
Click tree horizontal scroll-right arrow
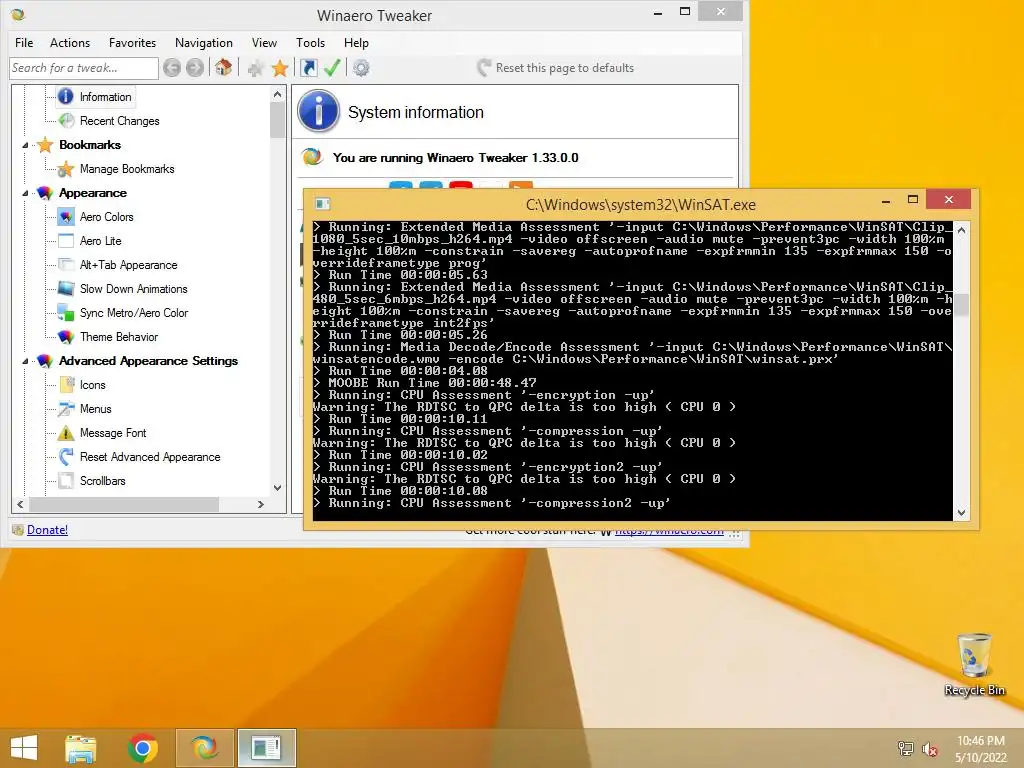click(x=261, y=504)
